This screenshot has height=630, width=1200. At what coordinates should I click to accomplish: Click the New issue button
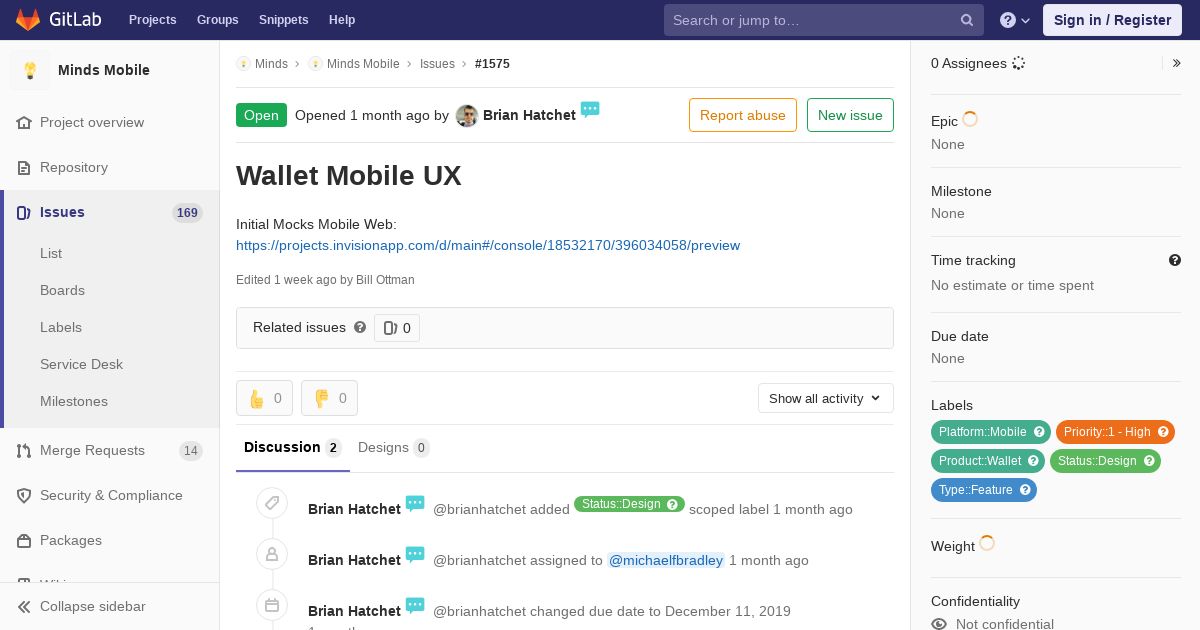click(850, 115)
